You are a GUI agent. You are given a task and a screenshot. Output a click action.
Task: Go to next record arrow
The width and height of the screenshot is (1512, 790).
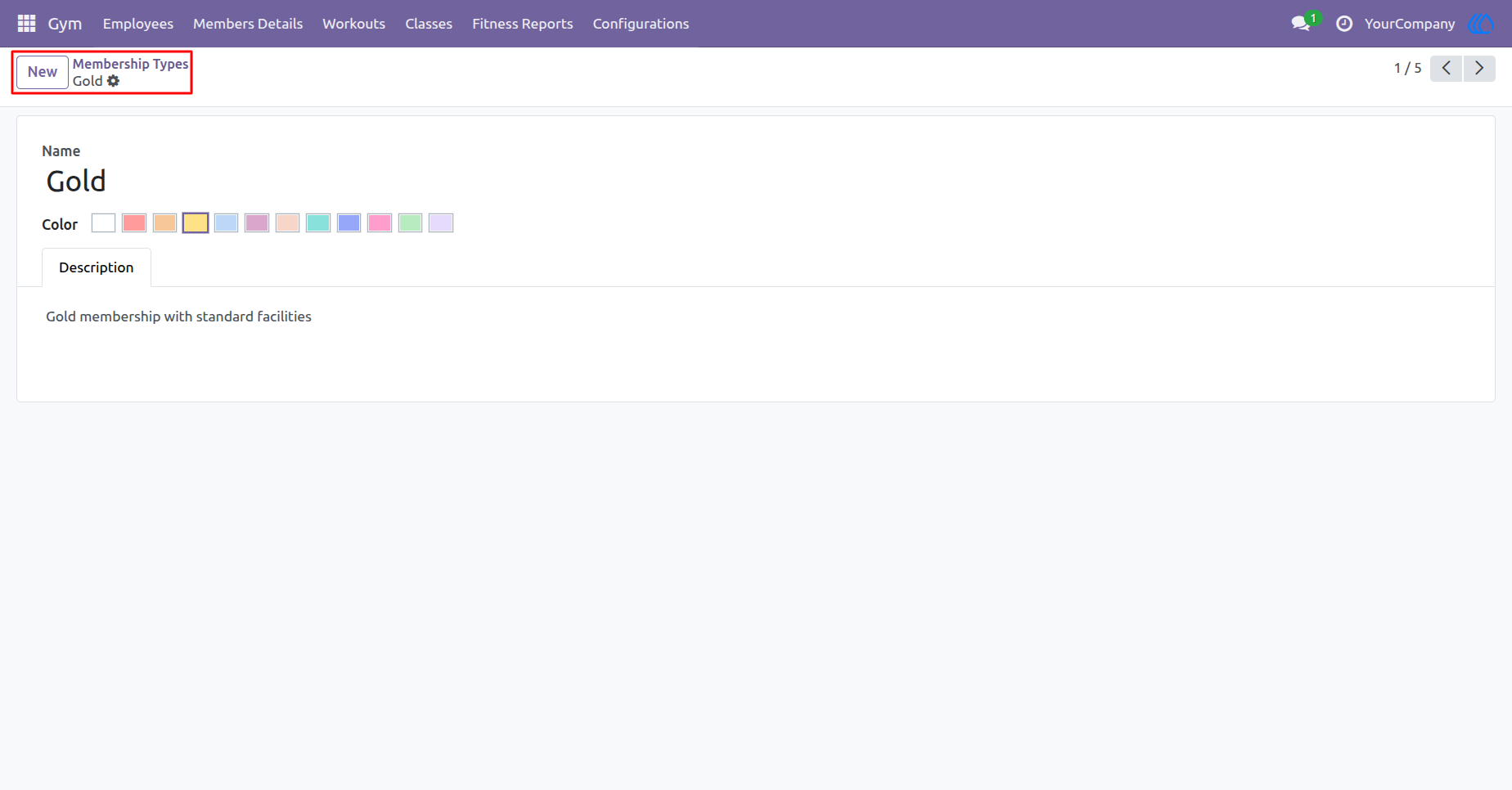(1479, 69)
